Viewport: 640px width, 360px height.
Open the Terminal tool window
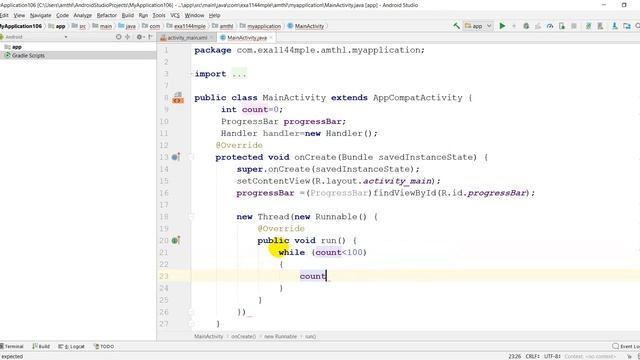click(x=12, y=347)
